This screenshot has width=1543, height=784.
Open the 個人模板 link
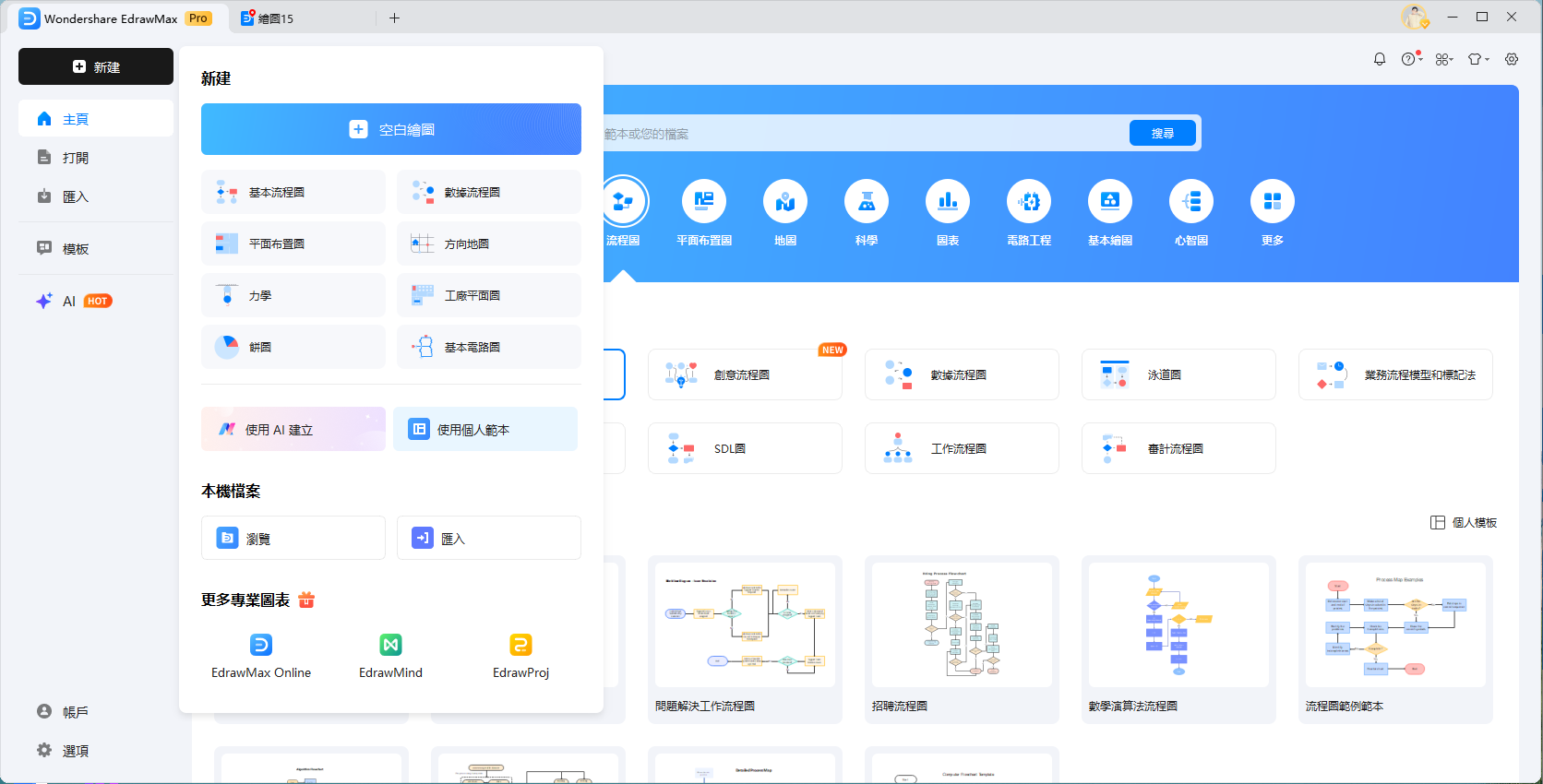1464,522
